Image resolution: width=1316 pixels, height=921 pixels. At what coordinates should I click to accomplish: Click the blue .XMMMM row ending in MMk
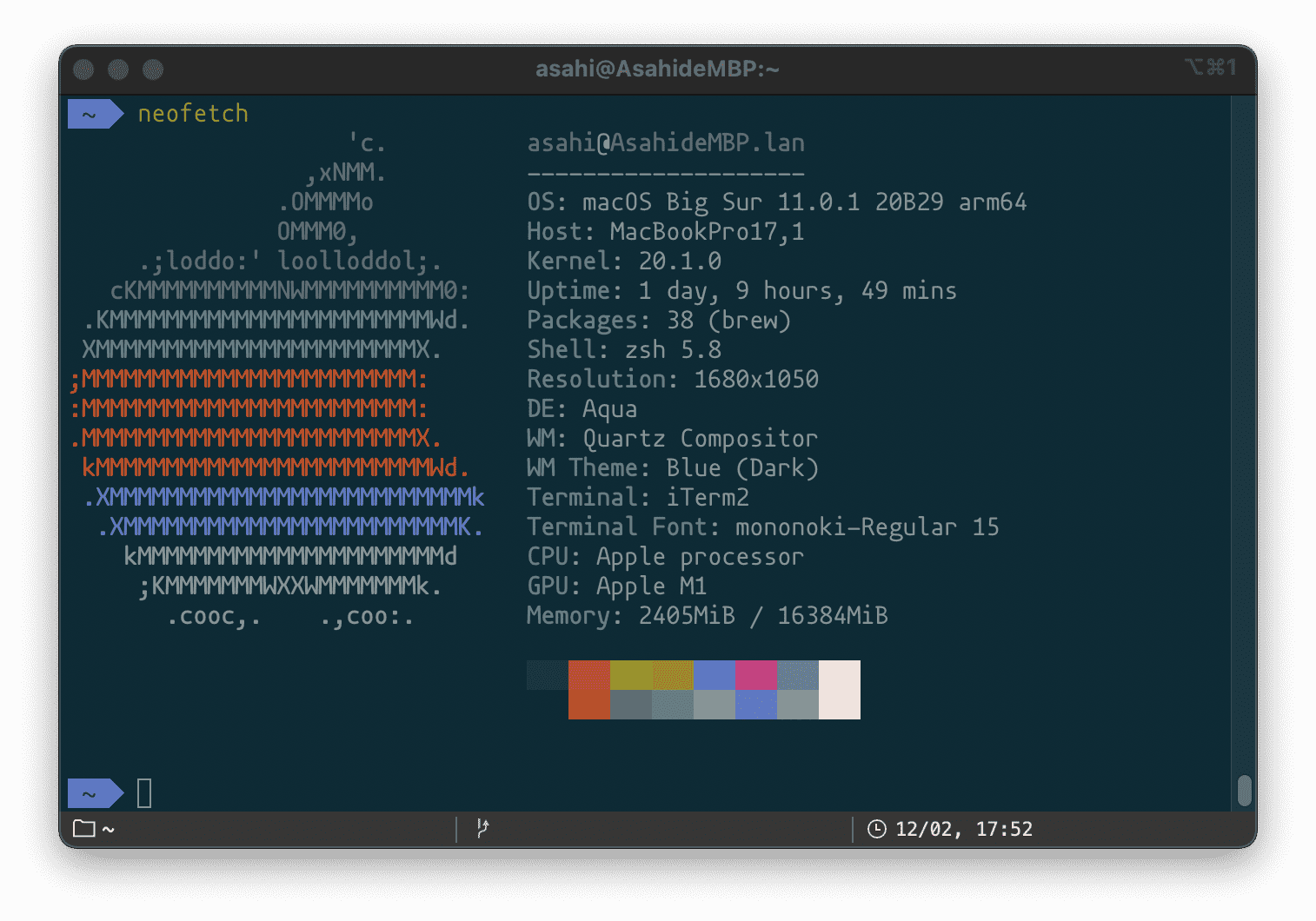pos(284,498)
